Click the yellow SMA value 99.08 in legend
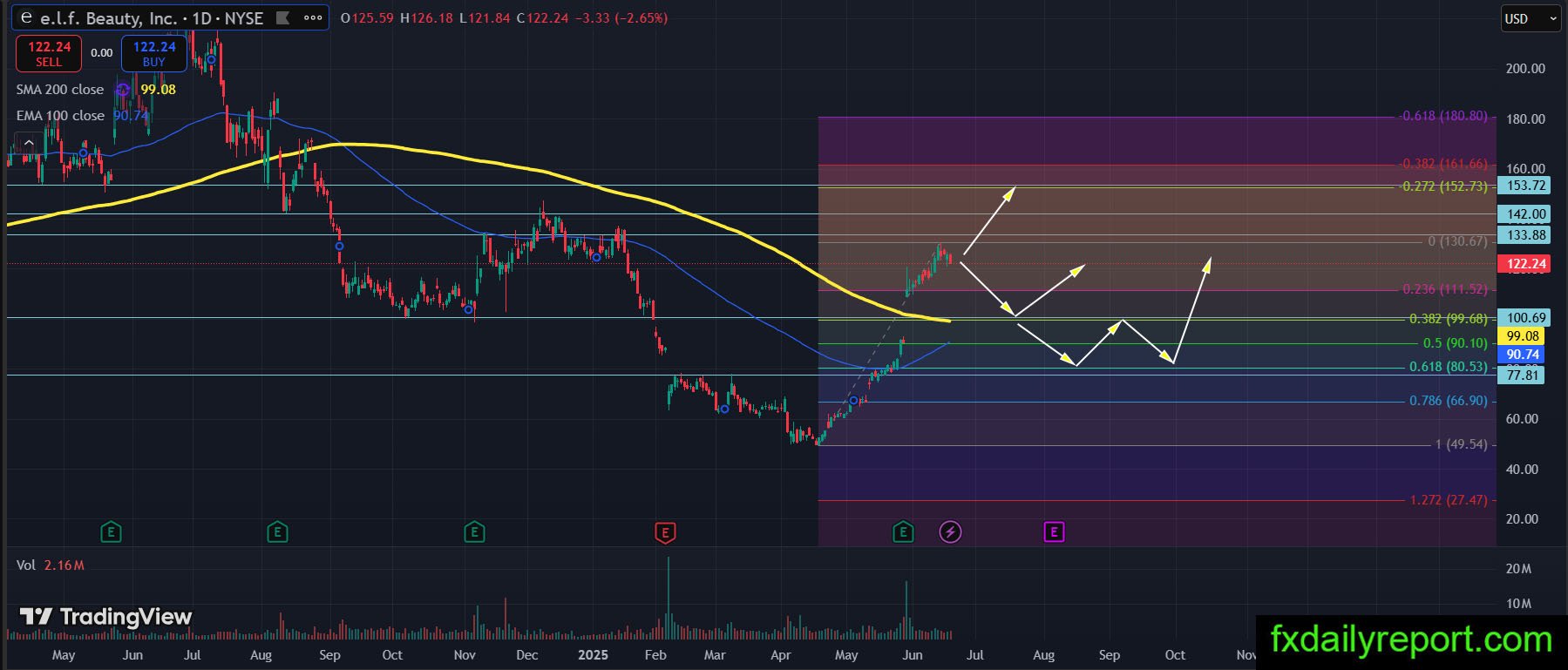 click(x=159, y=90)
